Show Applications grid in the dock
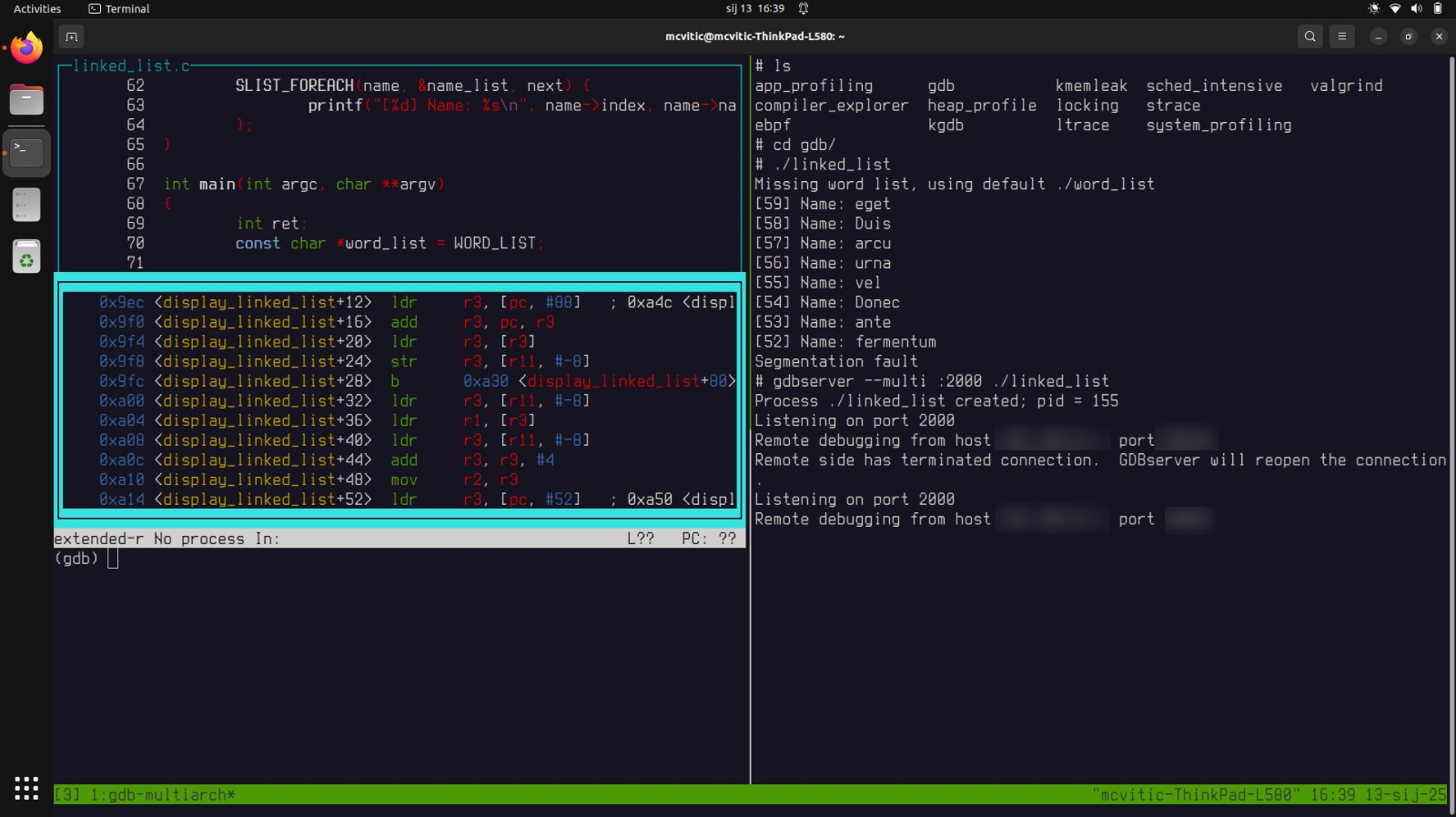Screen dimensions: 1456x817 pos(26,788)
